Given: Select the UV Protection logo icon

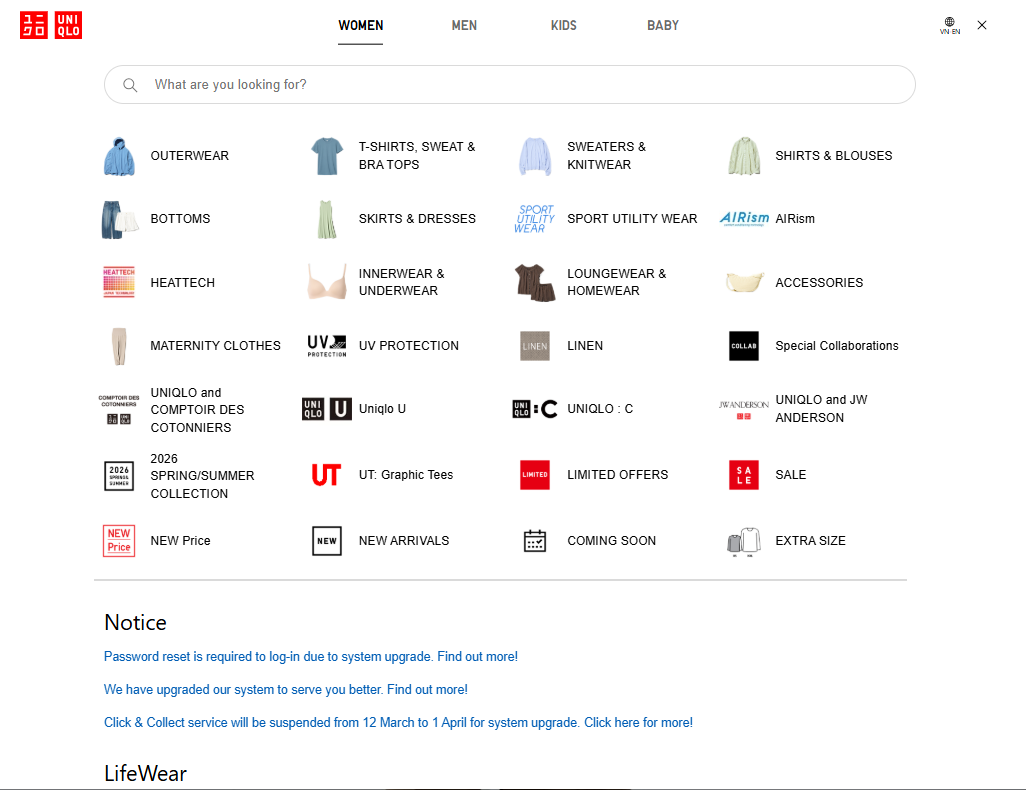Looking at the screenshot, I should coord(326,346).
